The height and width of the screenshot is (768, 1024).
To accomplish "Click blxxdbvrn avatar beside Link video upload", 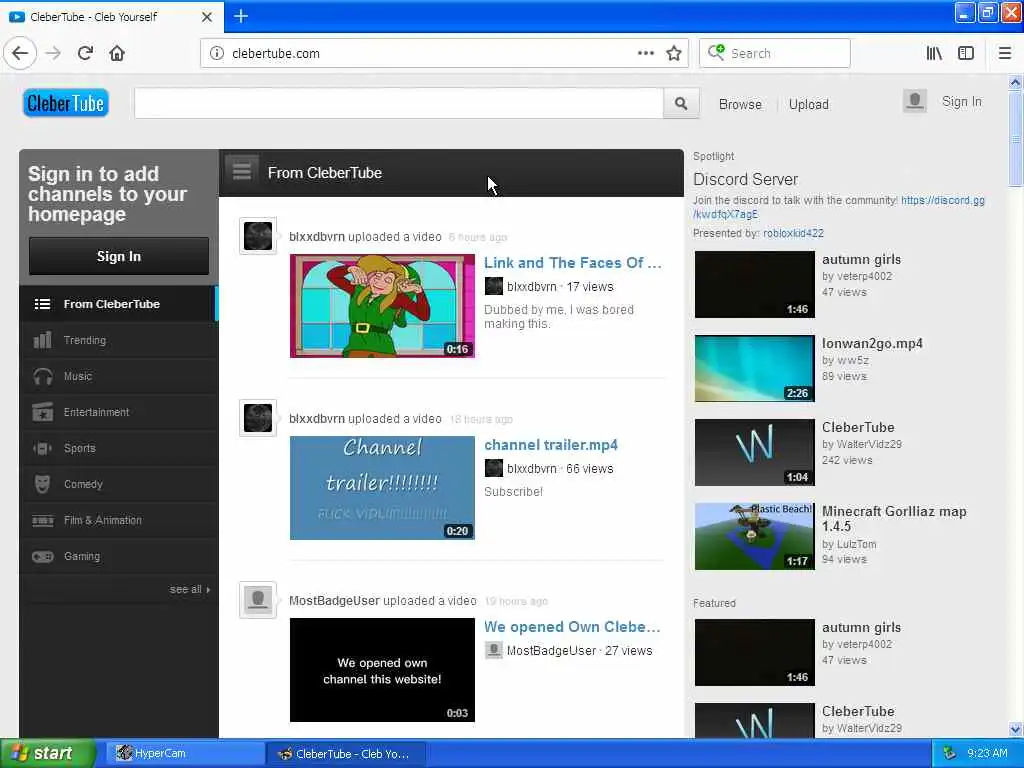I will pos(258,236).
